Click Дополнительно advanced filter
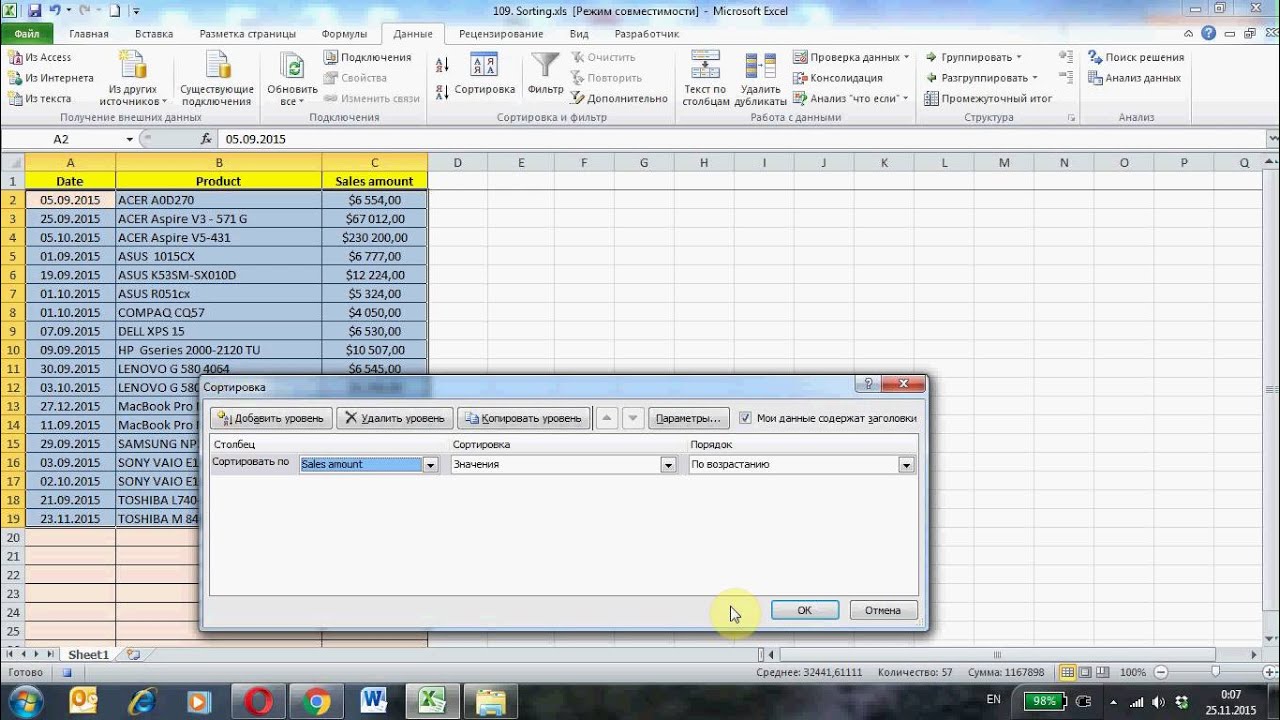Viewport: 1280px width, 720px height. click(x=619, y=98)
